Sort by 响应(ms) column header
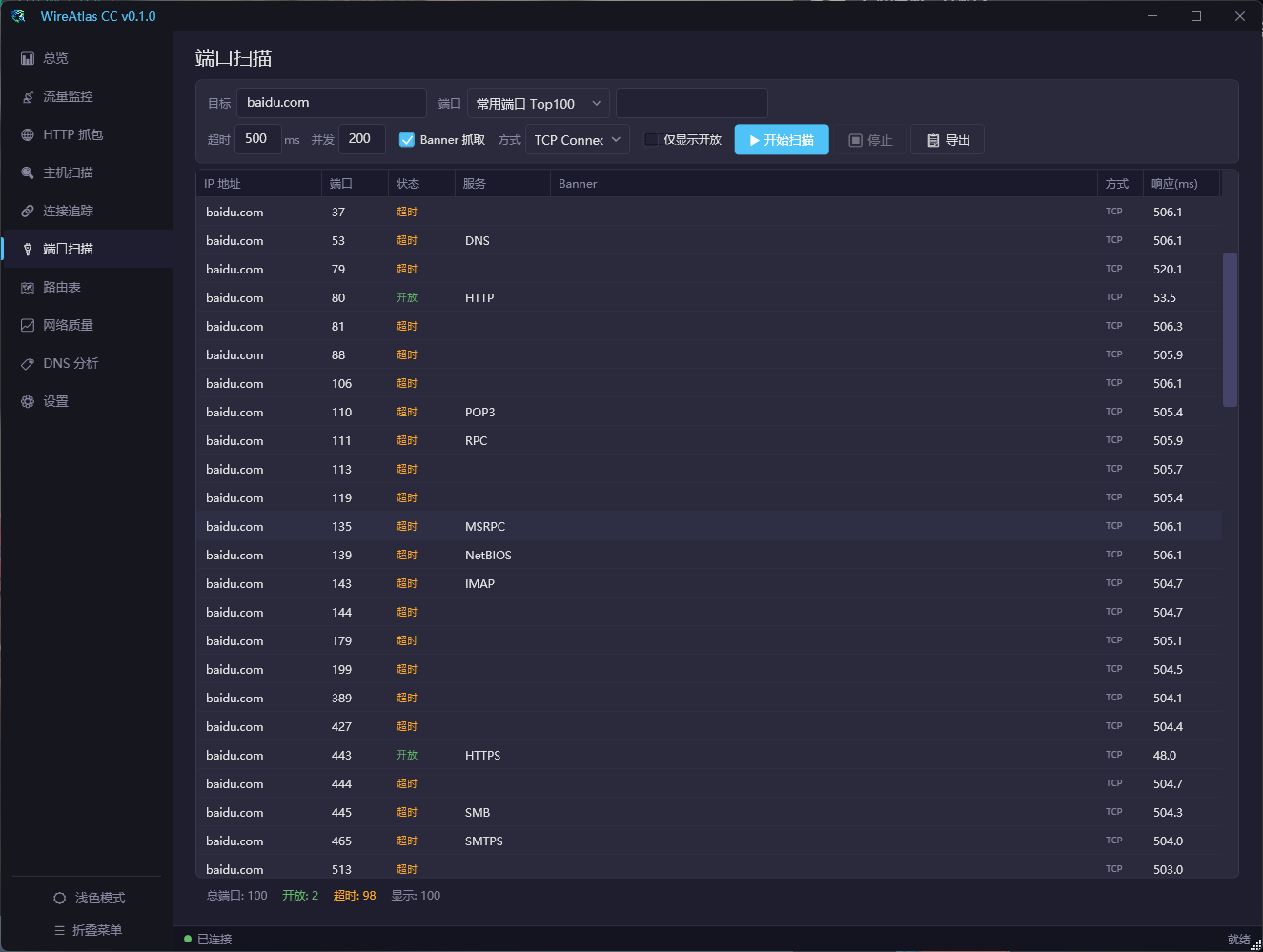The height and width of the screenshot is (952, 1263). (1182, 183)
